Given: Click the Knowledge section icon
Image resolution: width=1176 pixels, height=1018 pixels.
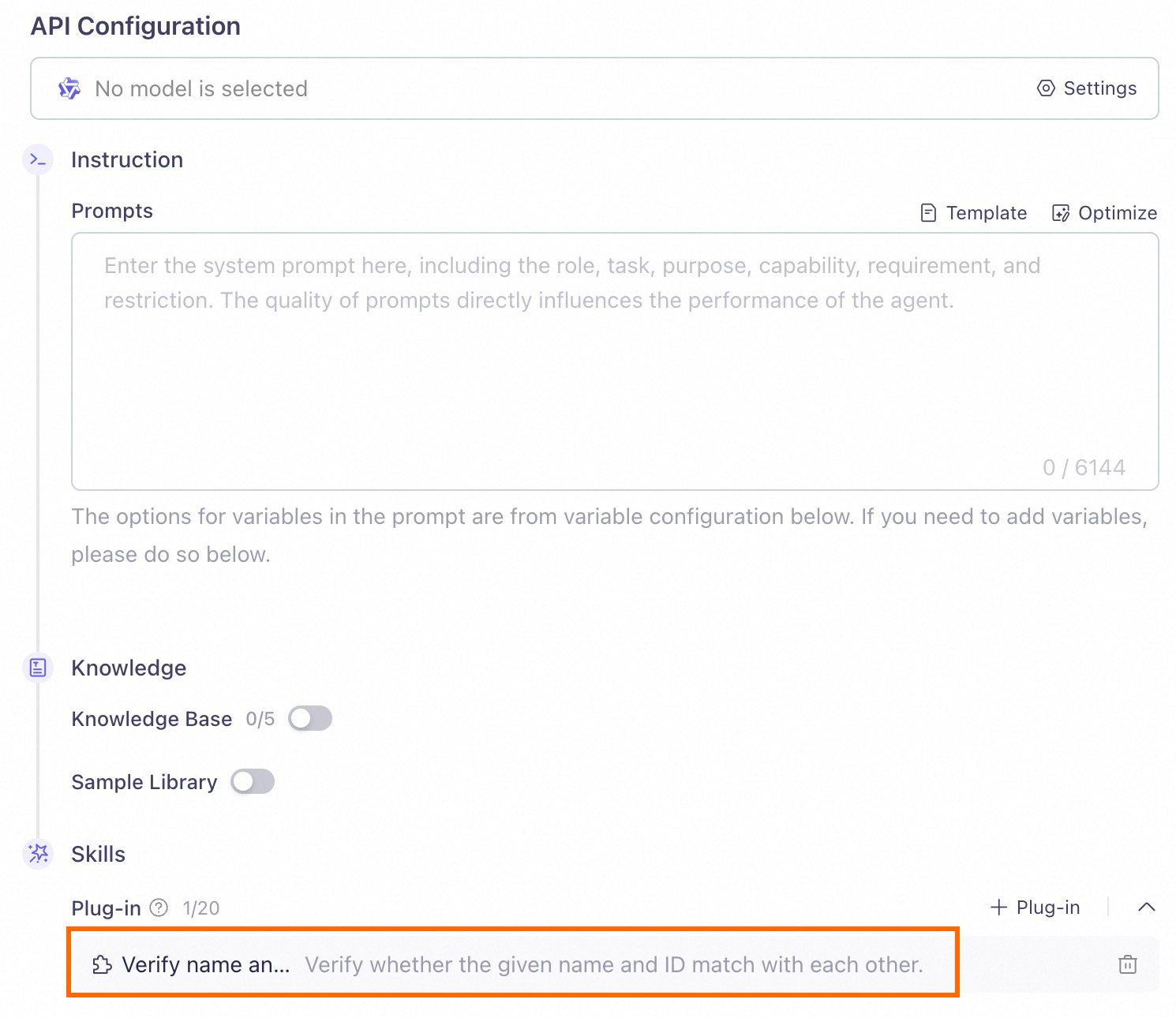Looking at the screenshot, I should click(x=38, y=668).
